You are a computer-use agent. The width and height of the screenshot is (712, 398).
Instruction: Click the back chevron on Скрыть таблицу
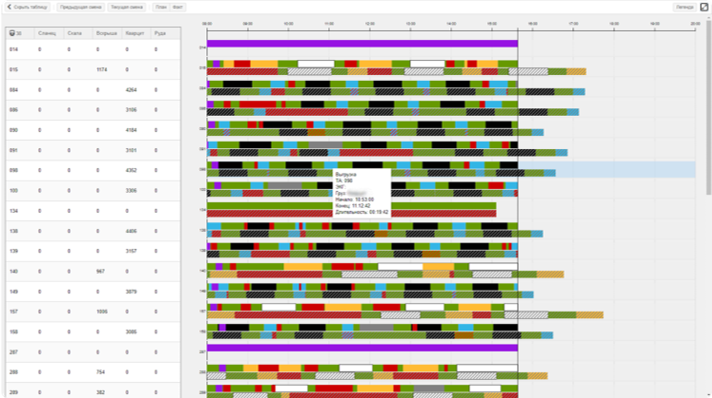(9, 7)
